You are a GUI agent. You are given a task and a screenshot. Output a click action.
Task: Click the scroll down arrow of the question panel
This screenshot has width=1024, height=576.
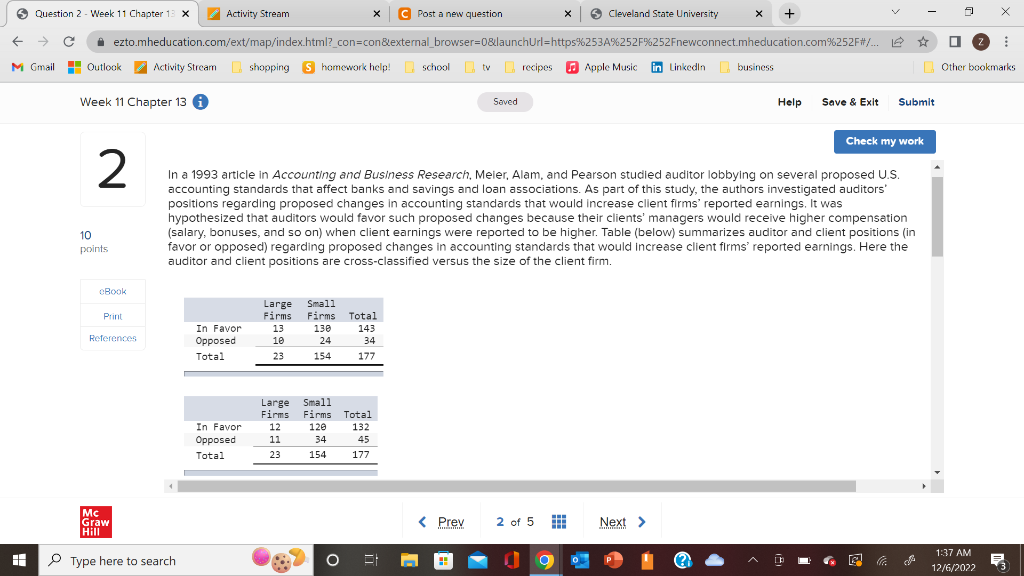click(x=937, y=472)
